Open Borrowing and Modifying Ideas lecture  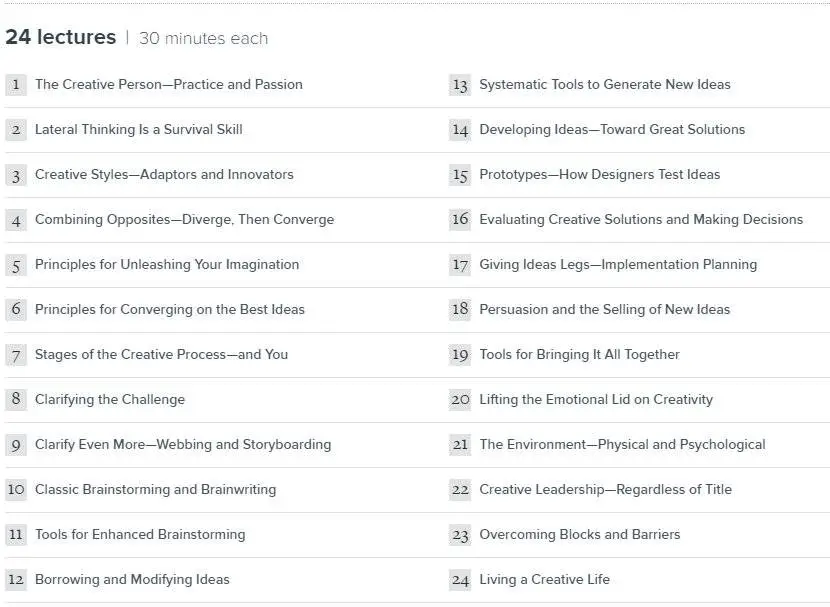pyautogui.click(x=132, y=579)
